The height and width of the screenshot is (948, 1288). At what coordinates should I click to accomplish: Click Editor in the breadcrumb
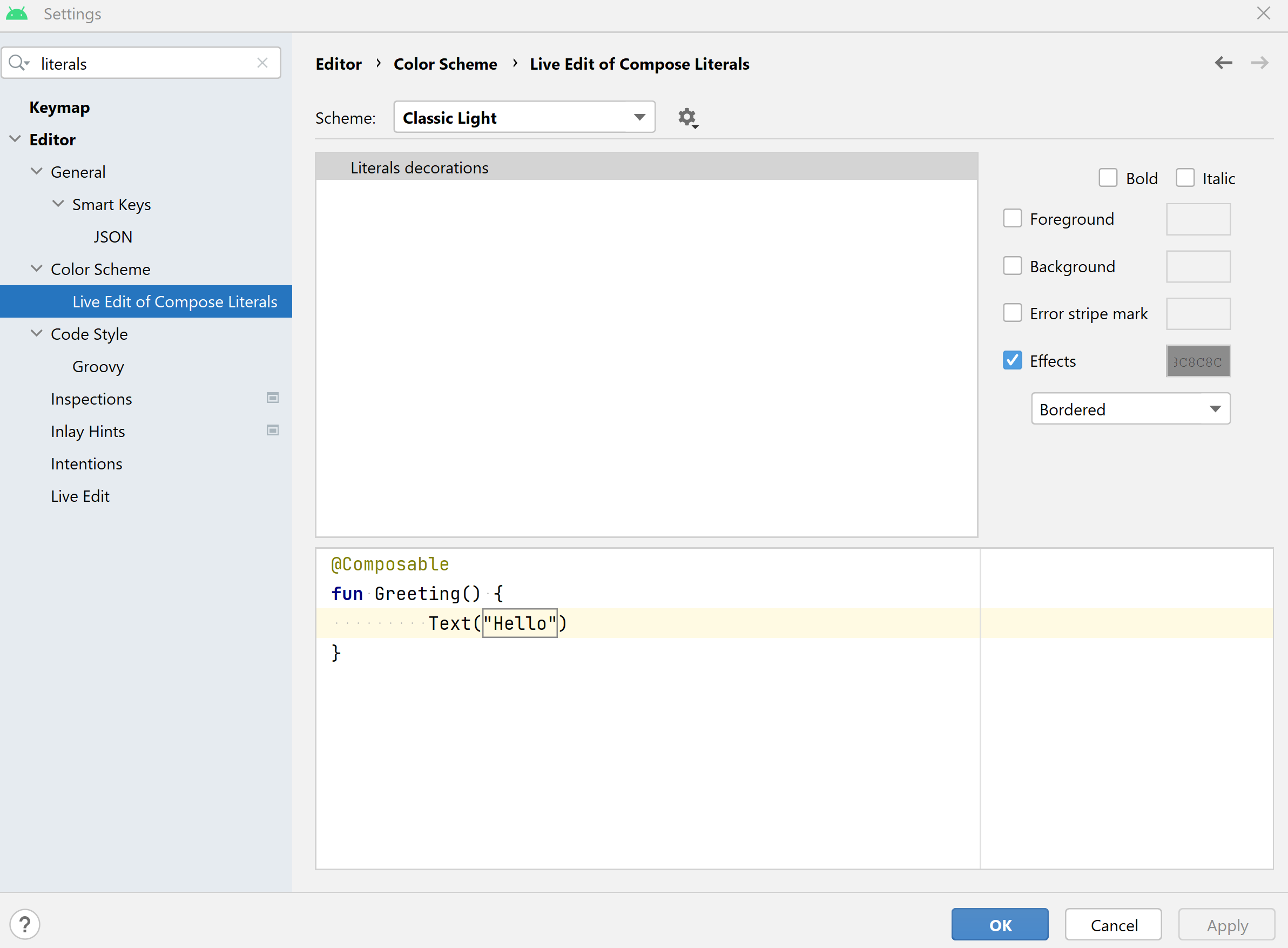pos(339,64)
